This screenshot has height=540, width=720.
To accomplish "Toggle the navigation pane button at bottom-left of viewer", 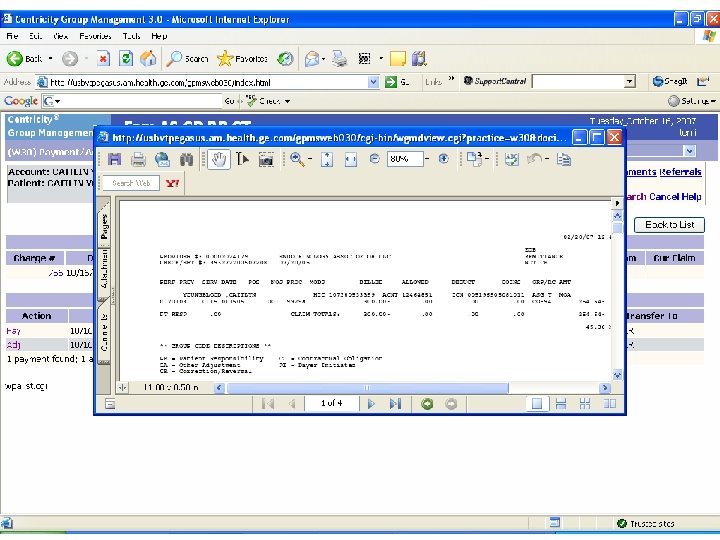I will pos(110,404).
